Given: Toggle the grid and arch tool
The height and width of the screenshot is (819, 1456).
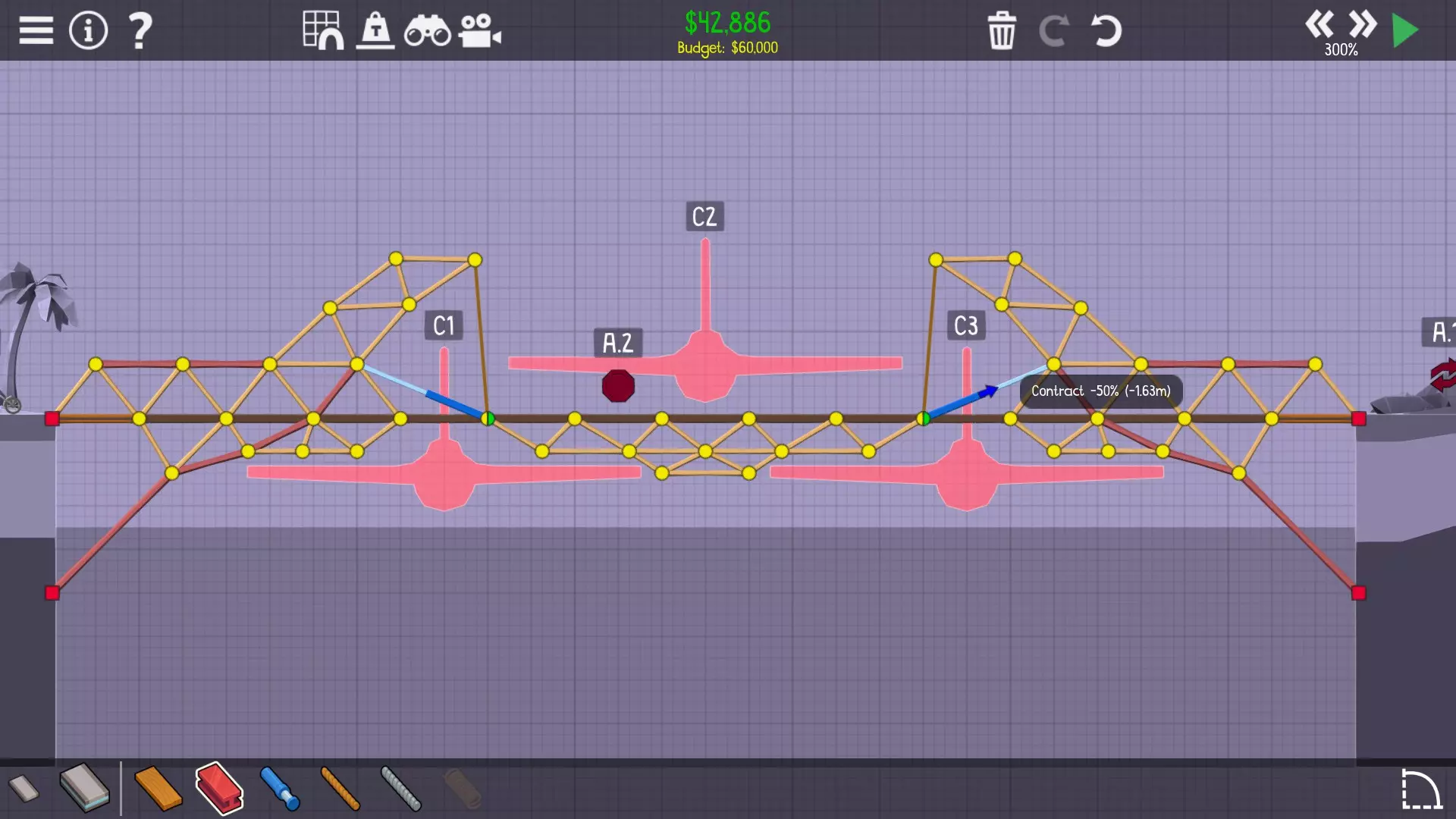Looking at the screenshot, I should (322, 30).
